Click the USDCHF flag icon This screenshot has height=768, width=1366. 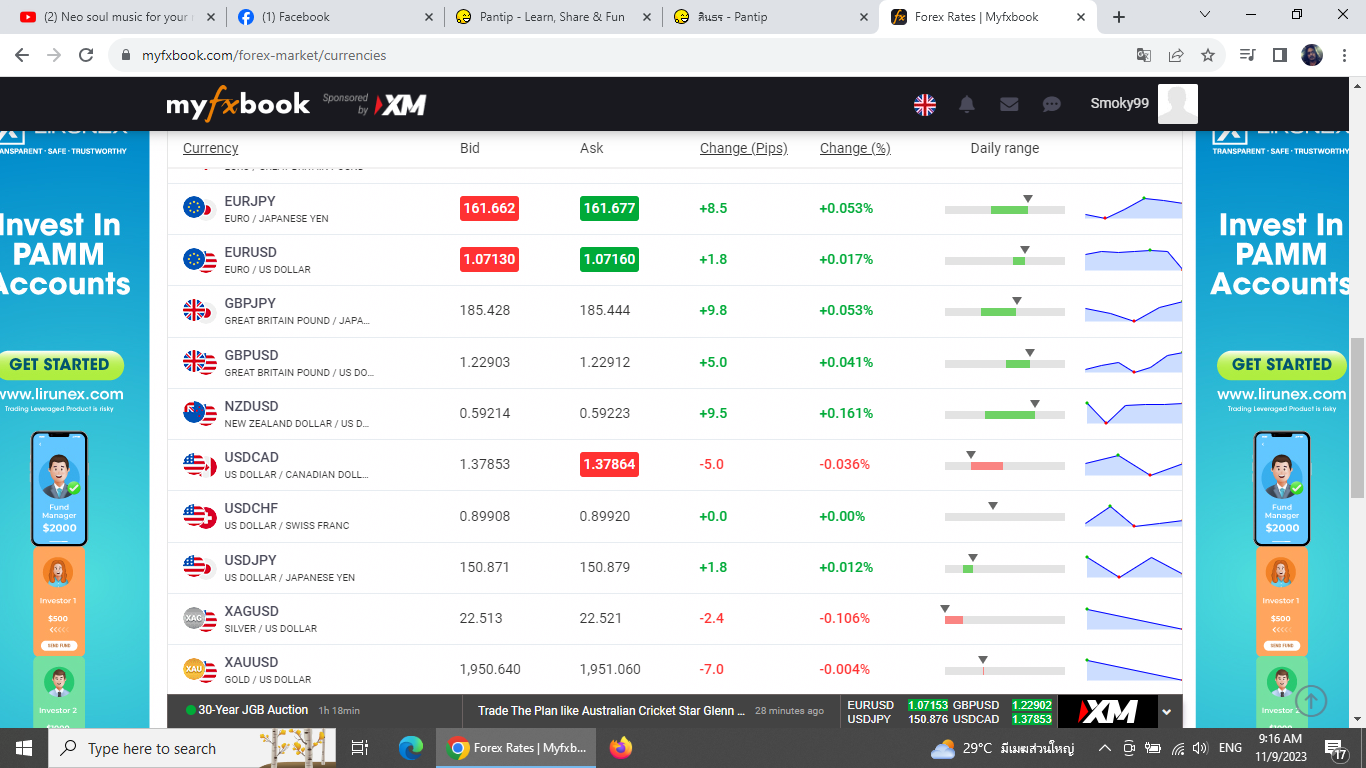click(x=198, y=516)
